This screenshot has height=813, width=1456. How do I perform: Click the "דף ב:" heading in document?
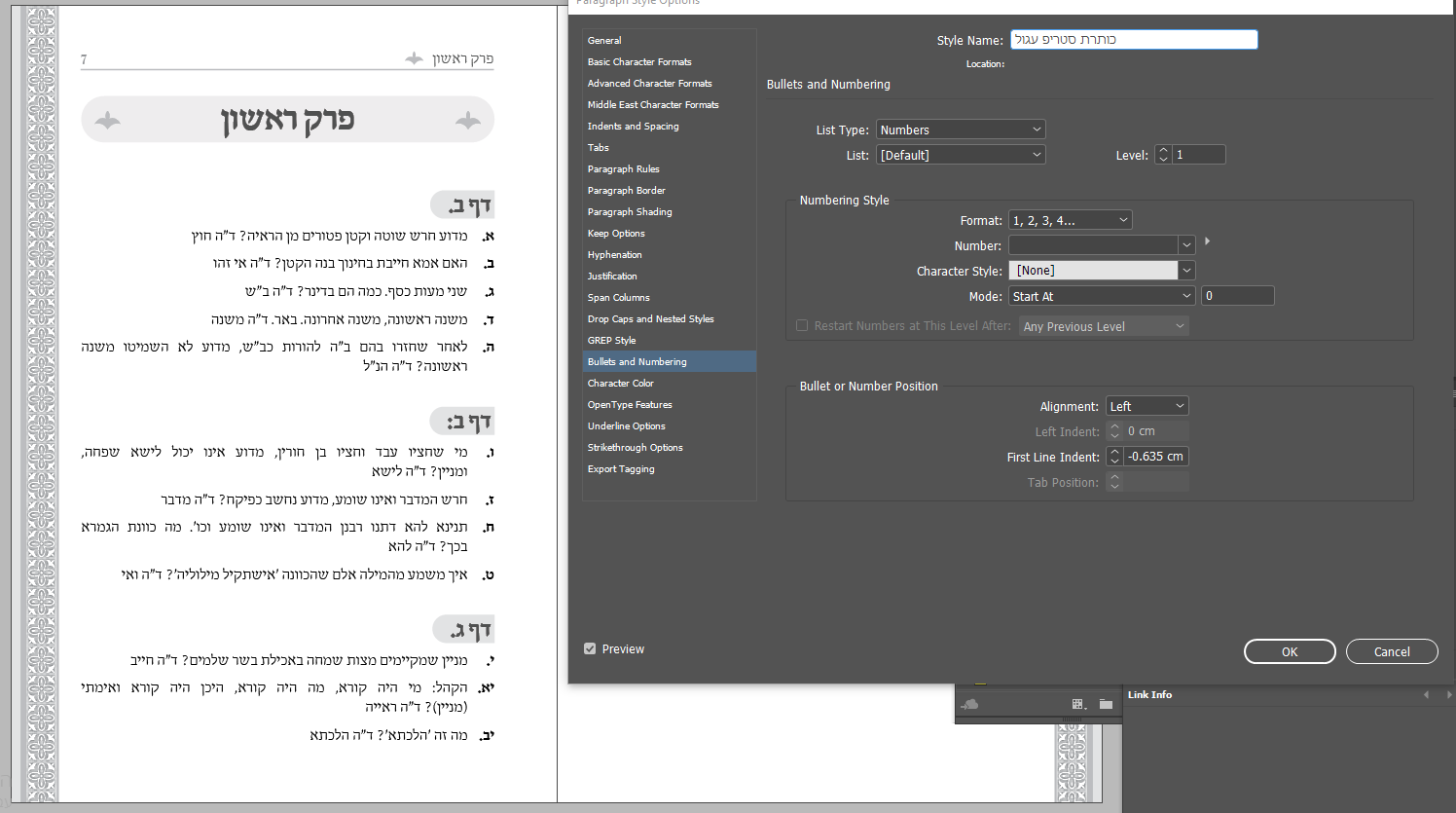click(x=463, y=422)
